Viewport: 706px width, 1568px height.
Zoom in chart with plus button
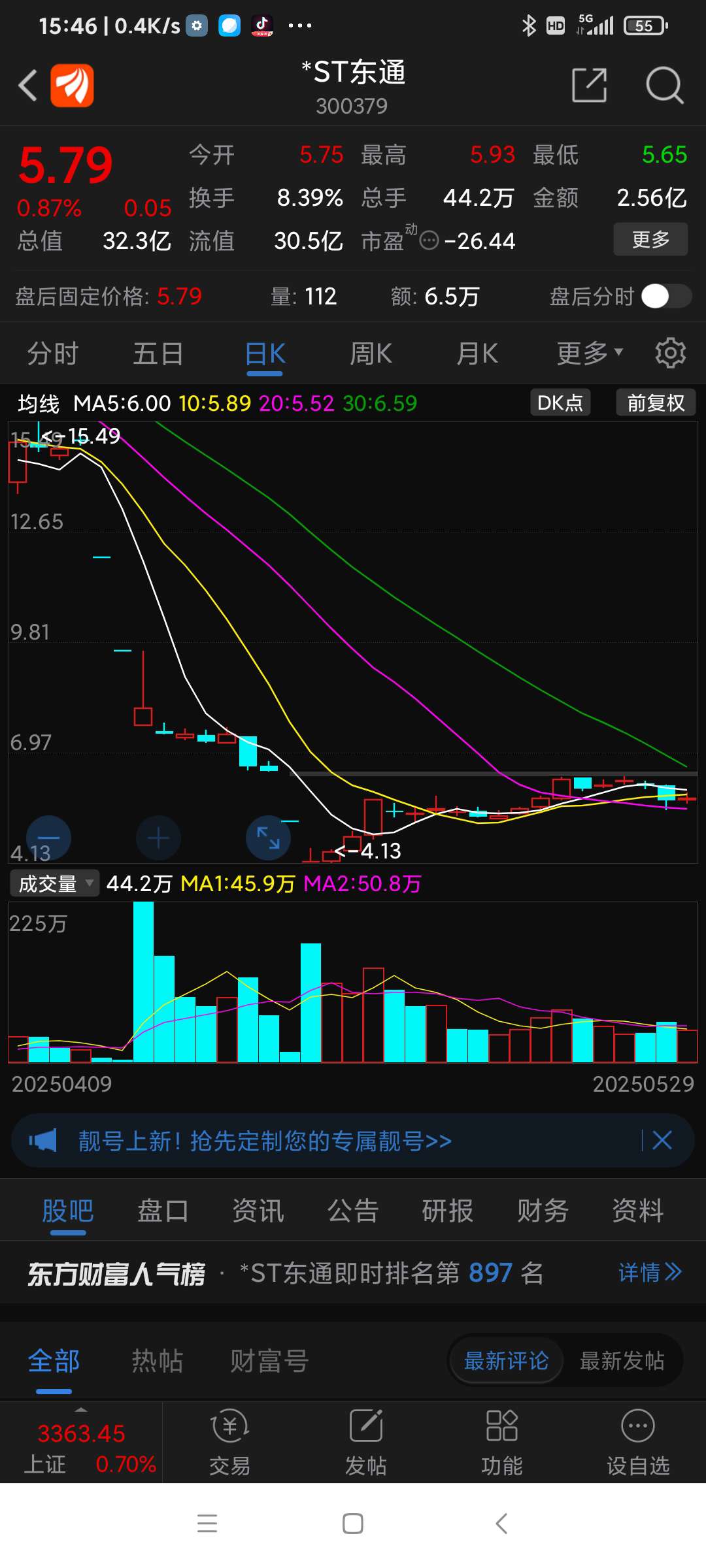pyautogui.click(x=158, y=838)
